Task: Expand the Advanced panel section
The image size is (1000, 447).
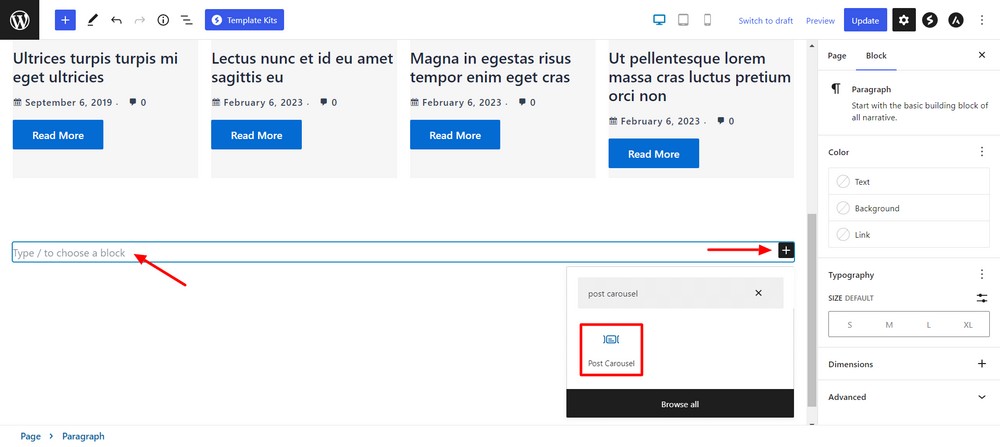Action: click(981, 397)
